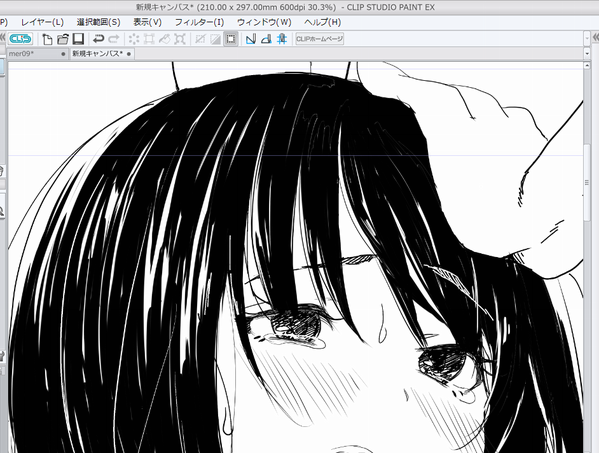Click the deselect icon
The width and height of the screenshot is (599, 453).
point(200,39)
